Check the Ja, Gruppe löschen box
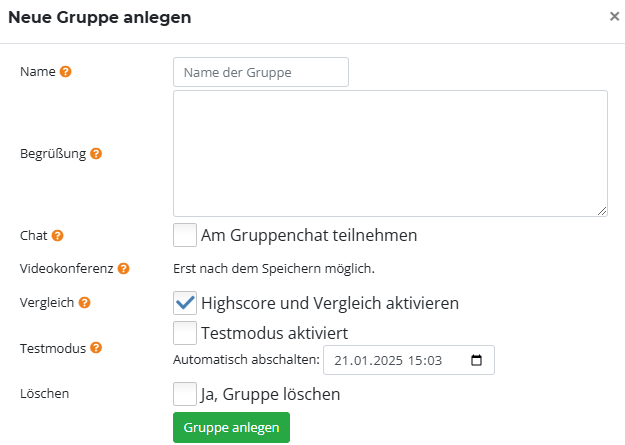Image resolution: width=625 pixels, height=445 pixels. 184,394
